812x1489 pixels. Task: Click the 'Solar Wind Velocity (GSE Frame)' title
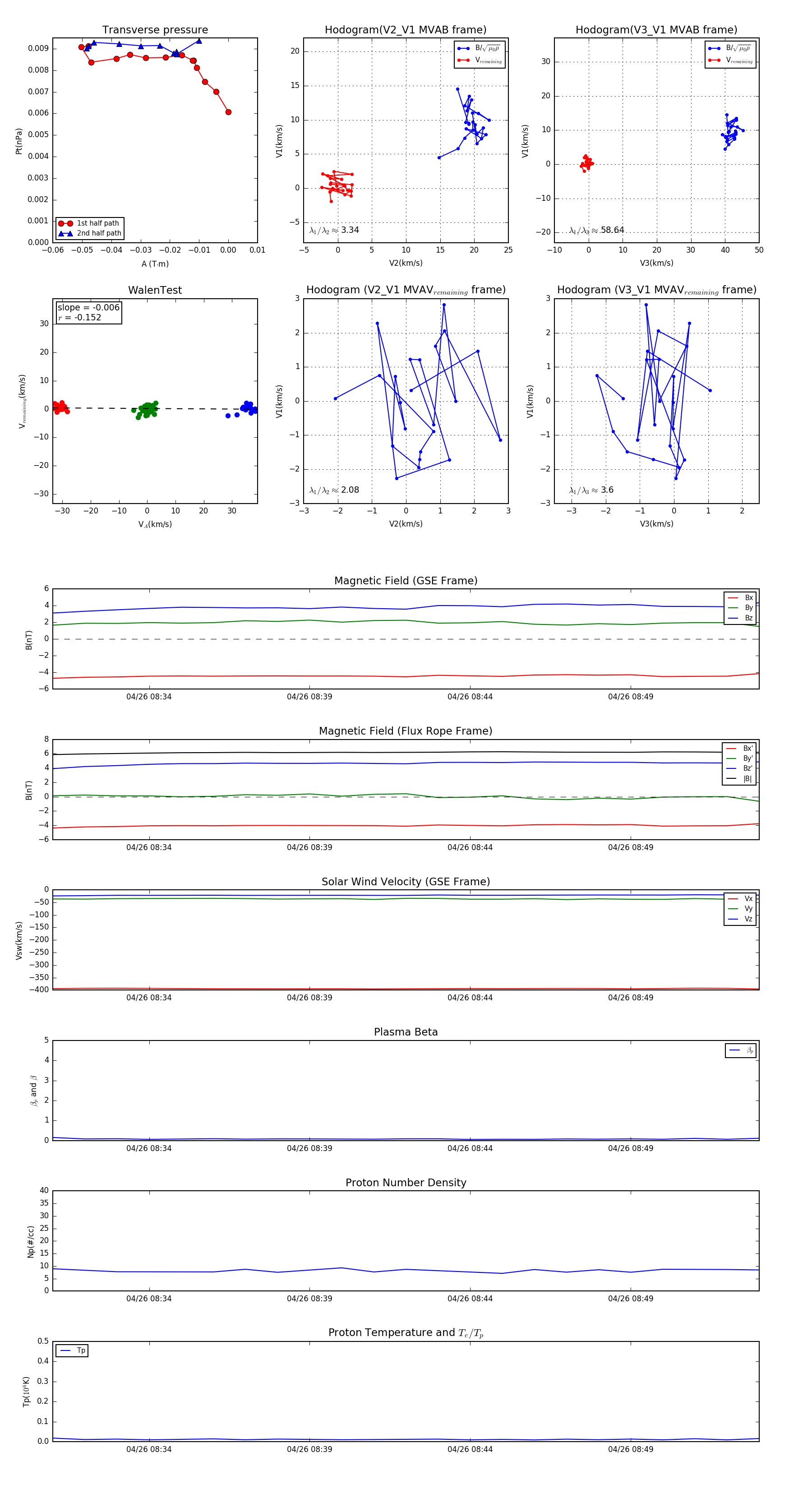pyautogui.click(x=406, y=882)
